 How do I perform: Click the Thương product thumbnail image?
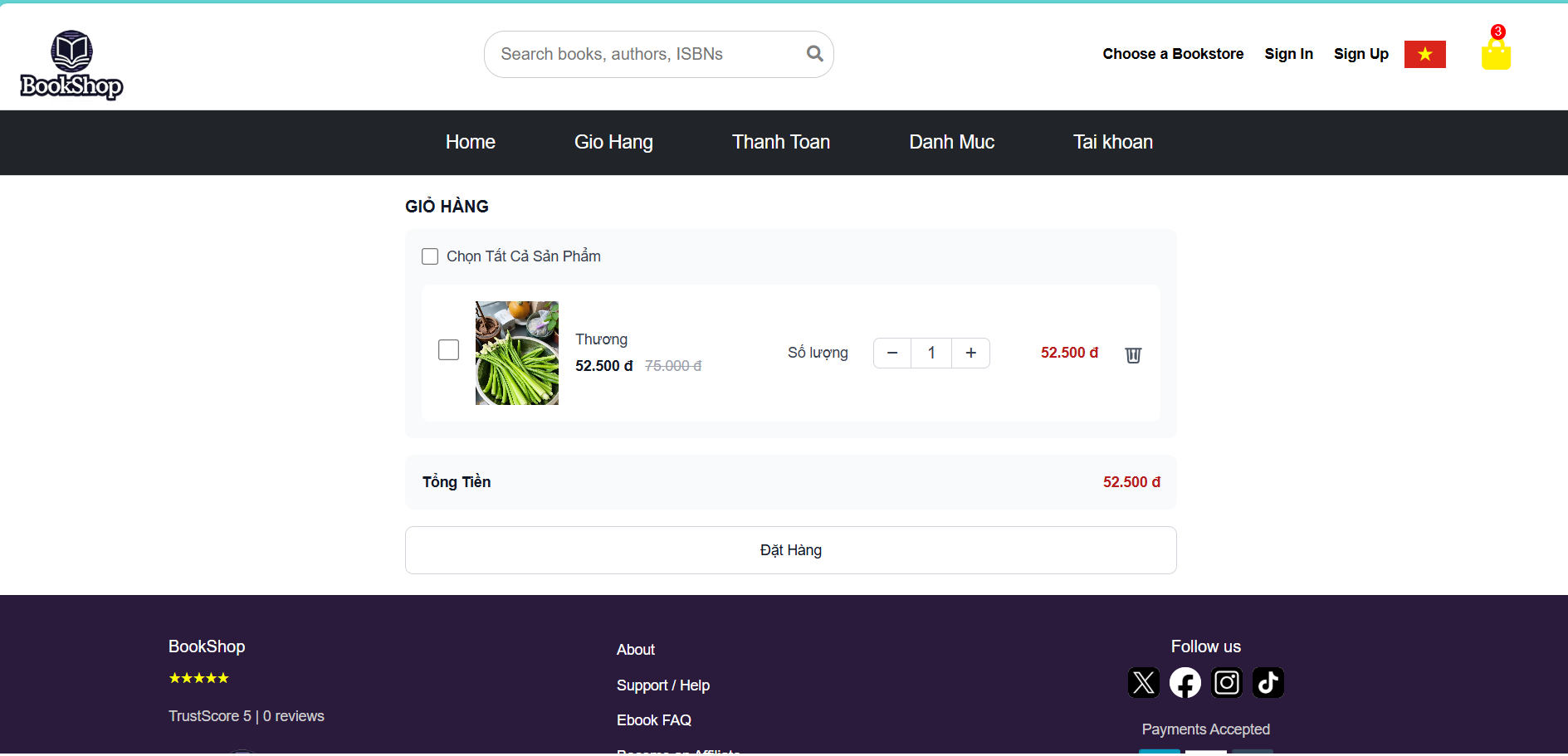(x=516, y=353)
